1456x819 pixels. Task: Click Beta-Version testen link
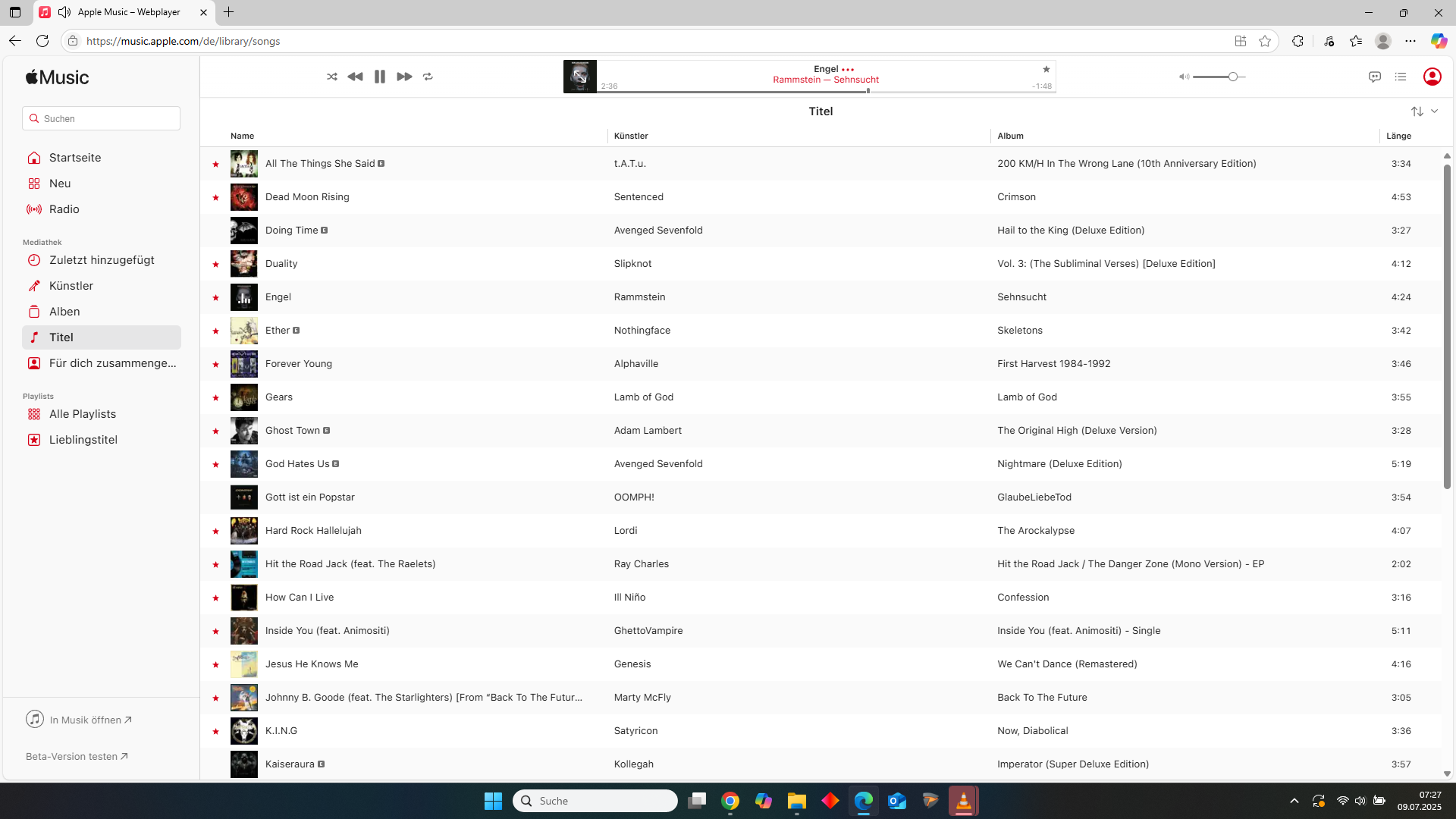(x=77, y=756)
